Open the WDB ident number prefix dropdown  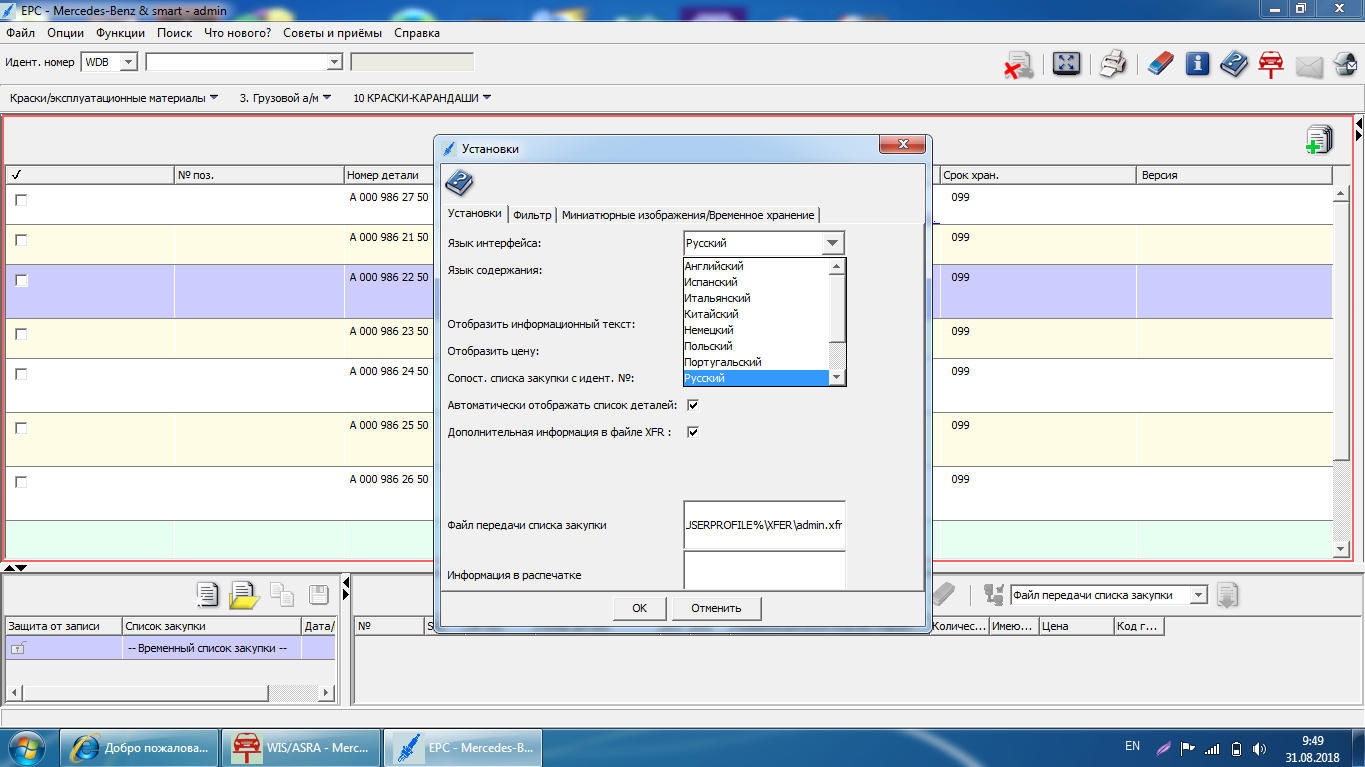(x=128, y=62)
